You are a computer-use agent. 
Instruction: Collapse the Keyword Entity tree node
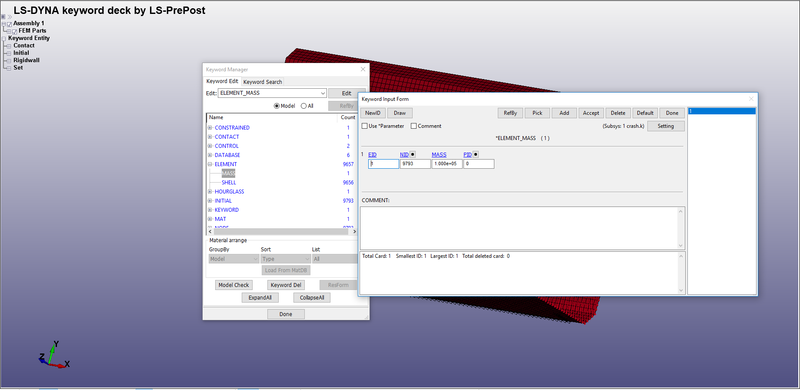(4, 38)
